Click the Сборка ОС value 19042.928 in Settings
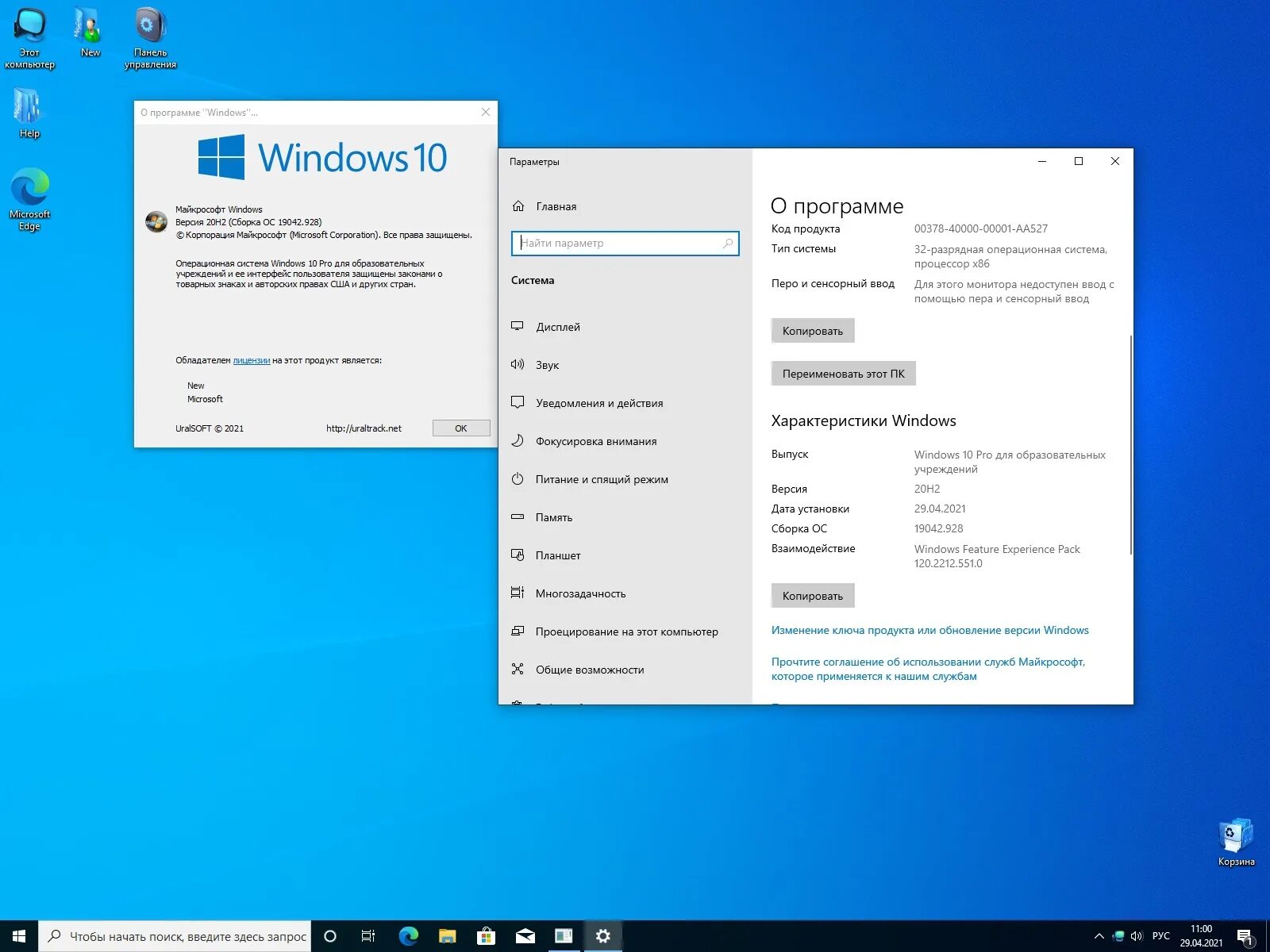Viewport: 1270px width, 952px height. (x=939, y=528)
